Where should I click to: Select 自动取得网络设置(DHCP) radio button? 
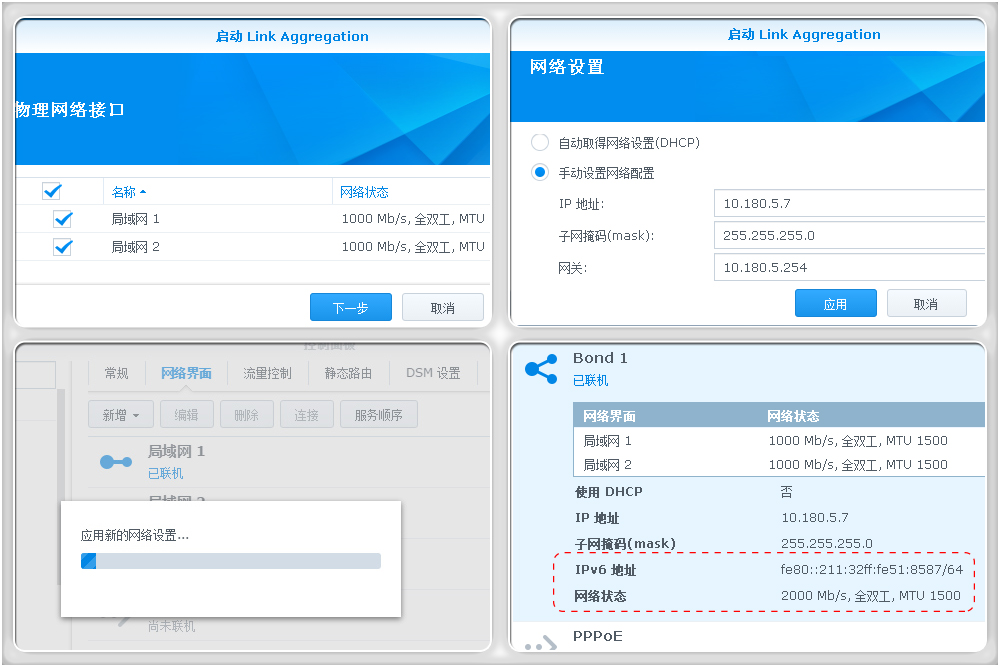540,142
